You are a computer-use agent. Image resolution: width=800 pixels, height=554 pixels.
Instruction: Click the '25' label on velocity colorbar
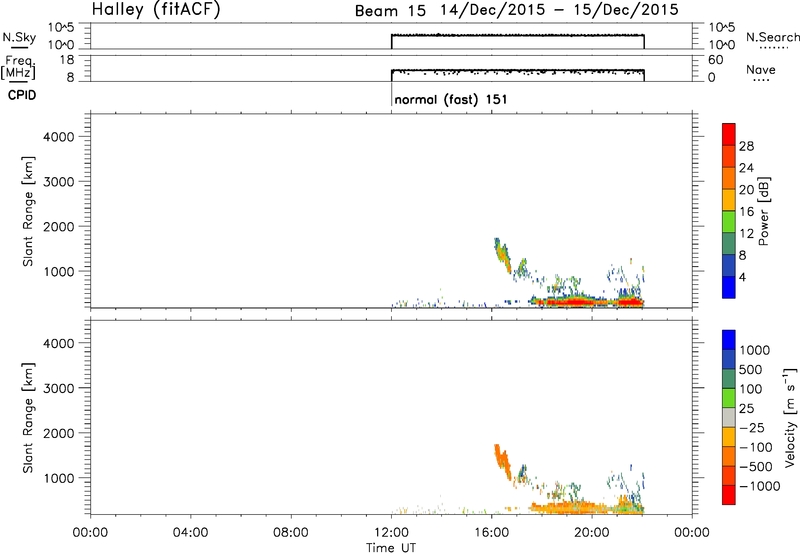pos(746,408)
